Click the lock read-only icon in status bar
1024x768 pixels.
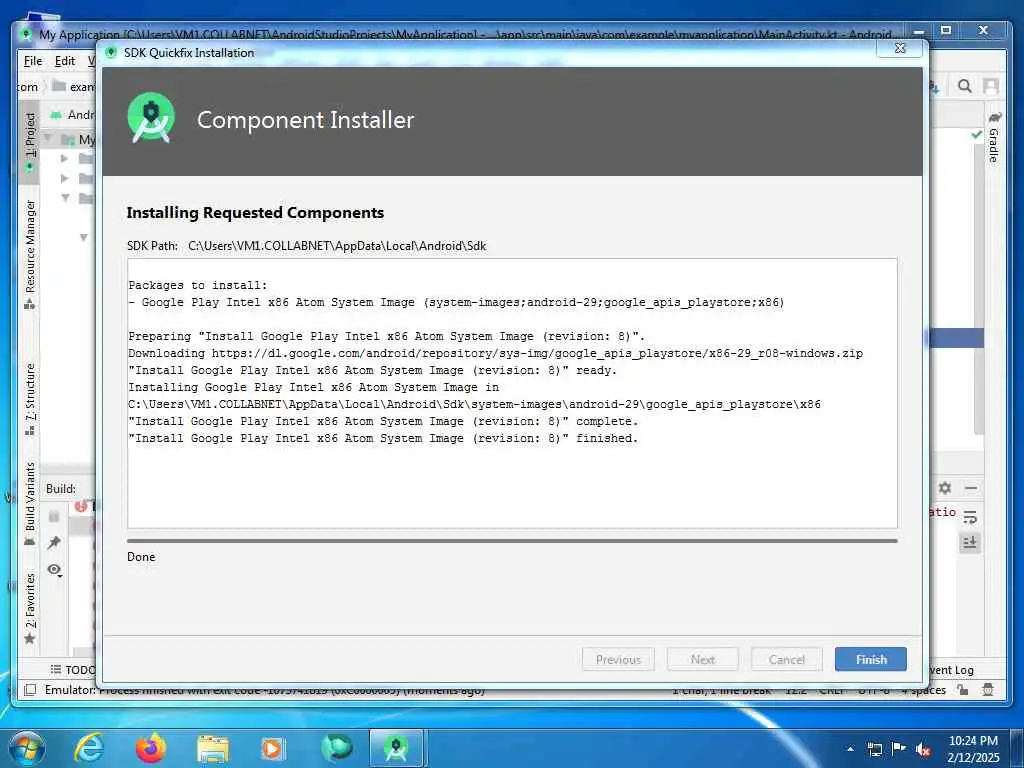(963, 690)
